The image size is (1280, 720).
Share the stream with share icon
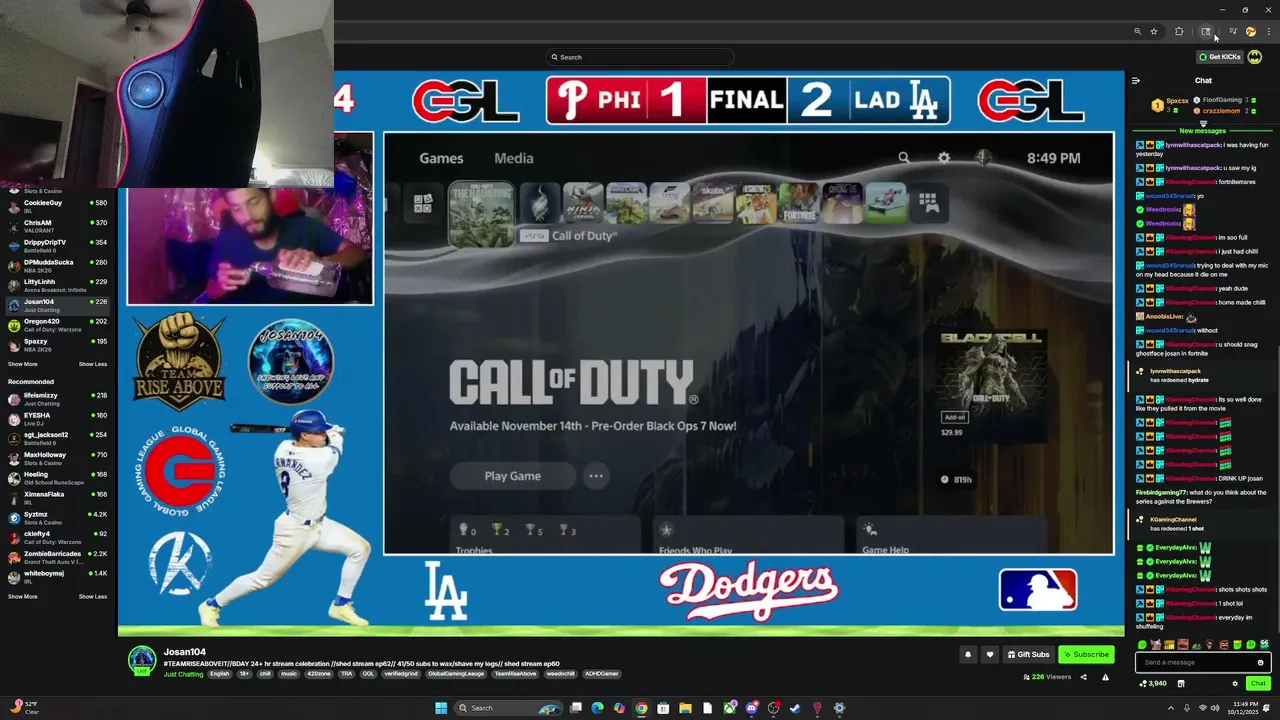click(1083, 677)
